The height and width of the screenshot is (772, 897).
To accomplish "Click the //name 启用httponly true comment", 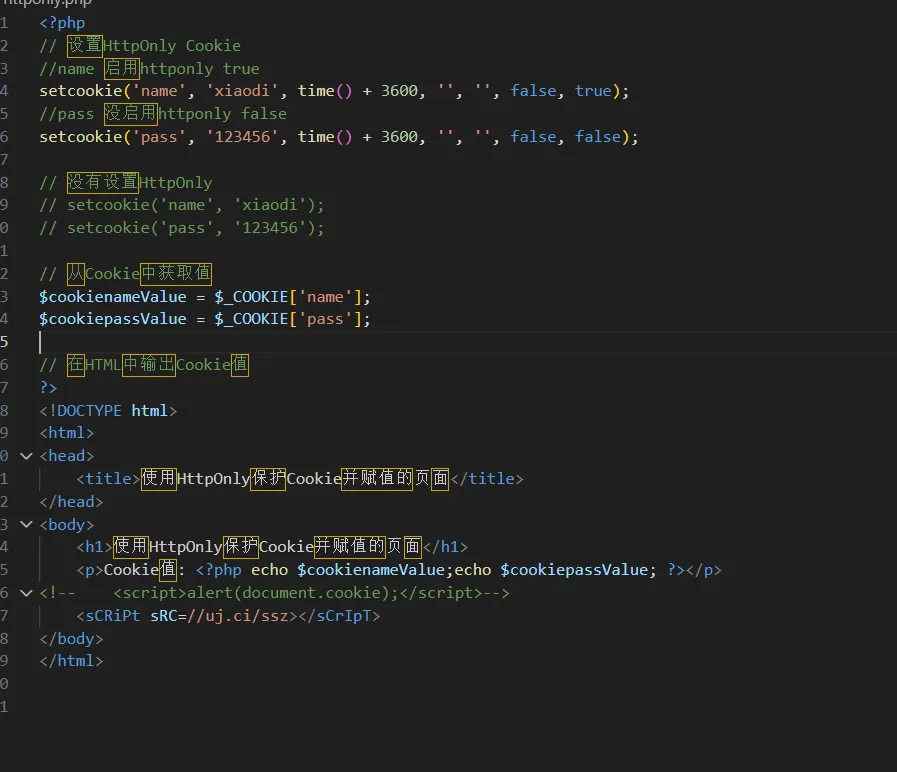I will click(149, 69).
